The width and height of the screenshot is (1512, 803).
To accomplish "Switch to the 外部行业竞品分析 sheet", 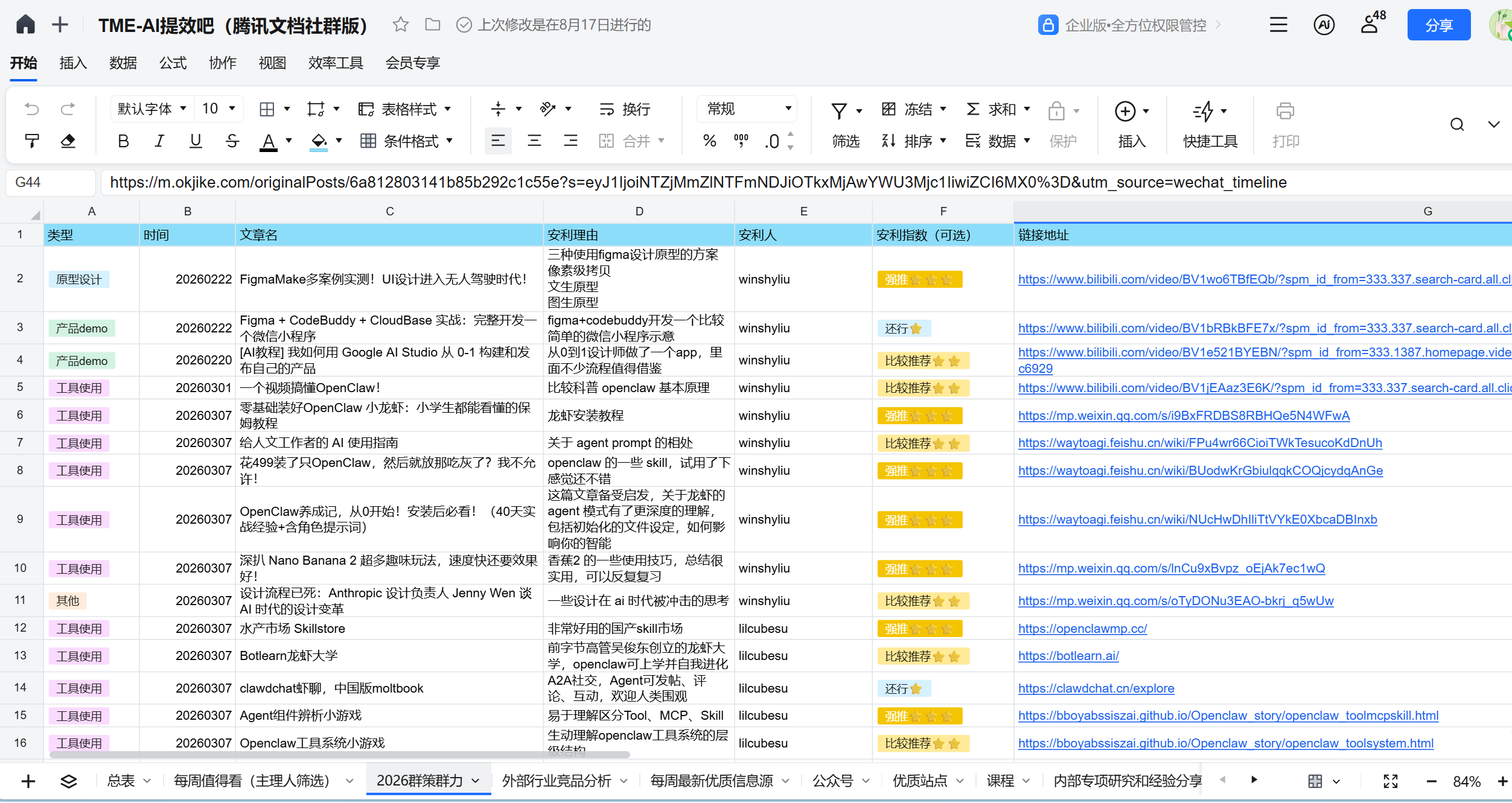I will click(557, 781).
